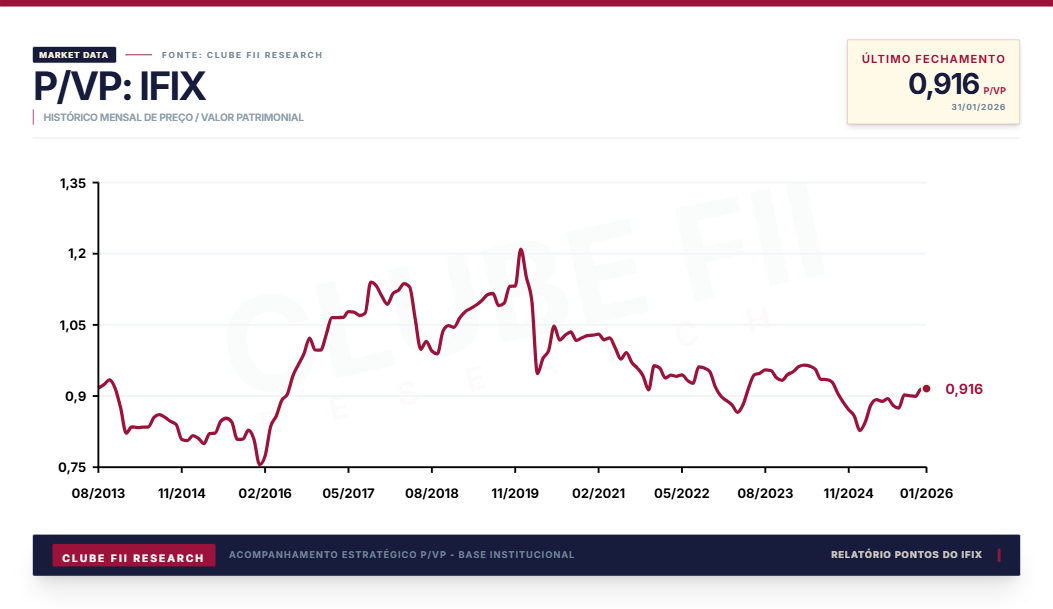
Task: Click the 31/01/2026 date in card
Action: (x=977, y=107)
